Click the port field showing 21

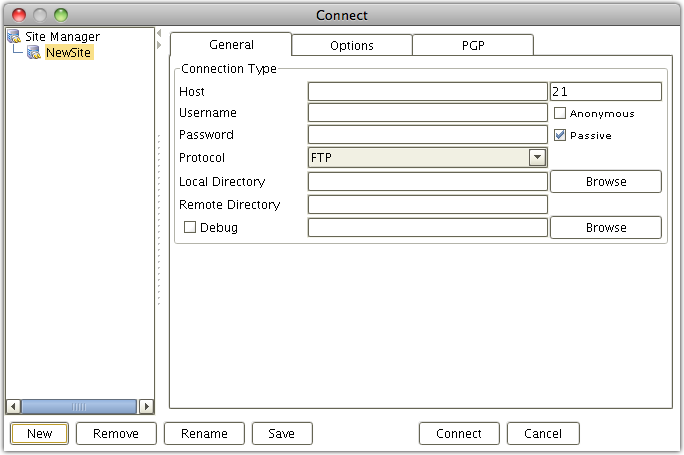tap(605, 92)
